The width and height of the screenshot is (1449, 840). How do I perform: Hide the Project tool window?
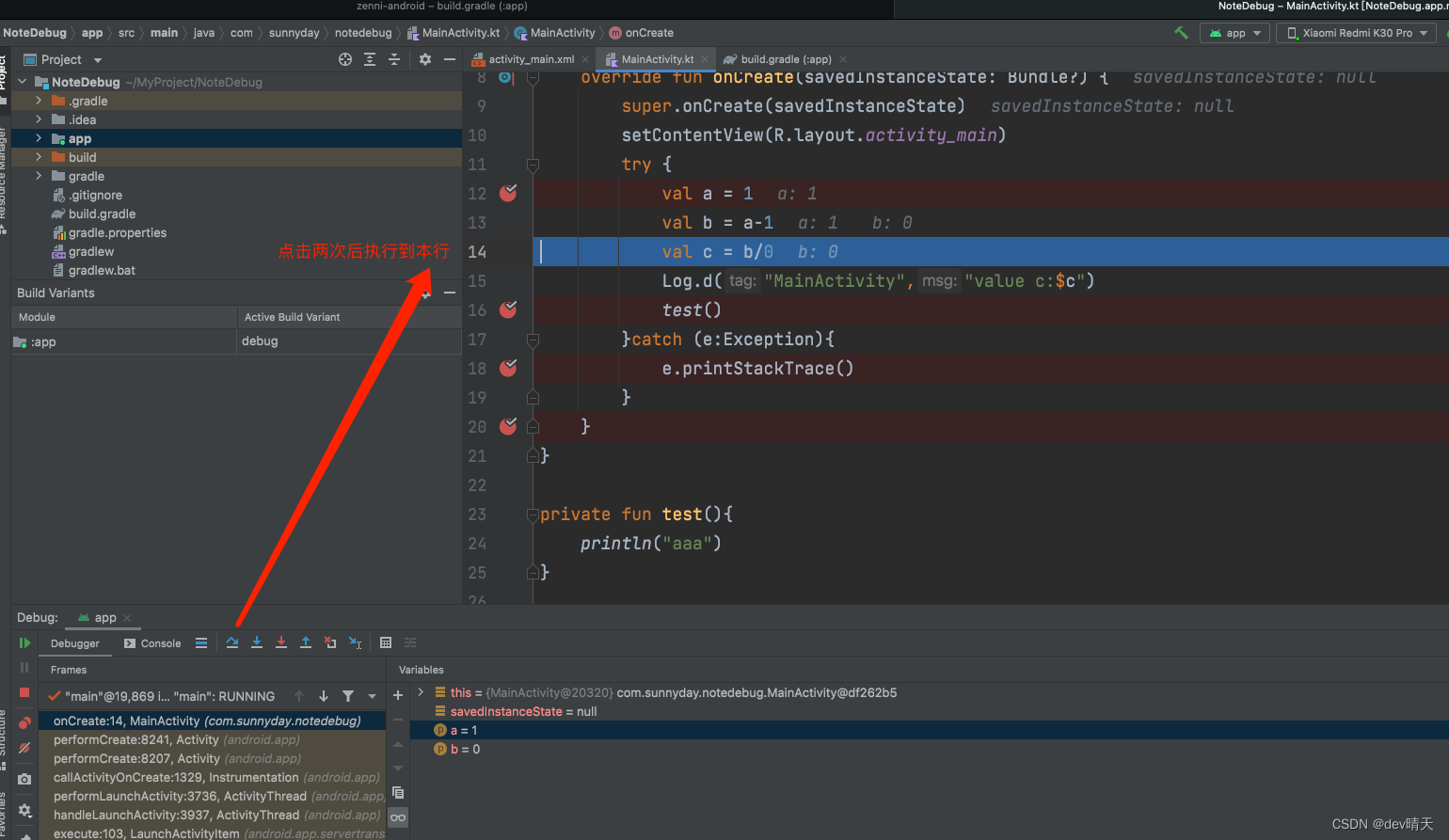coord(450,59)
